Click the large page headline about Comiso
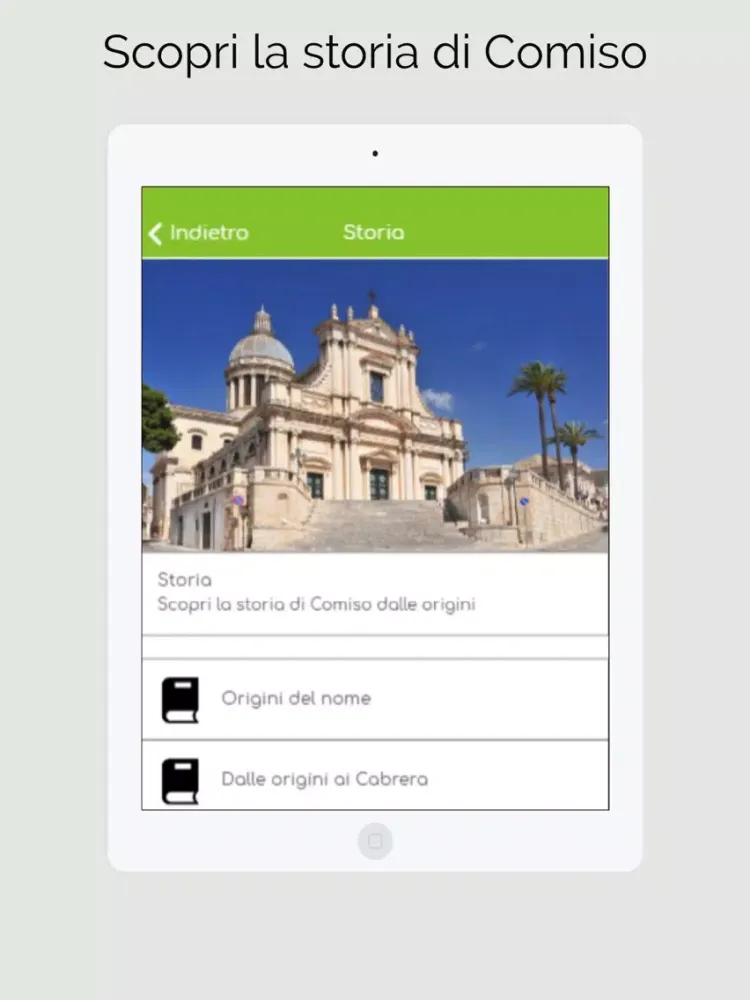The width and height of the screenshot is (750, 1000). click(375, 52)
